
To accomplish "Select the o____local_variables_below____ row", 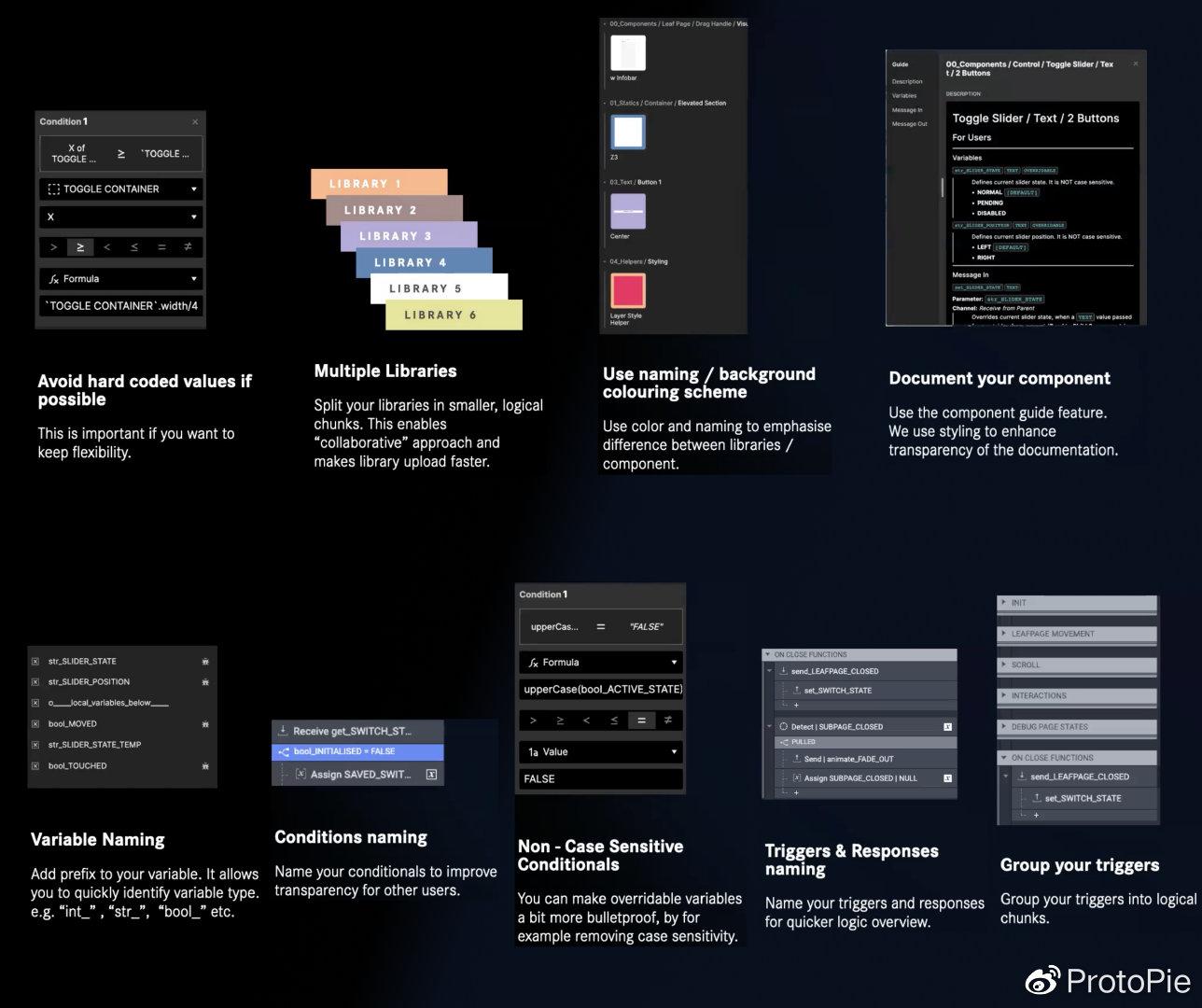I will tap(122, 703).
